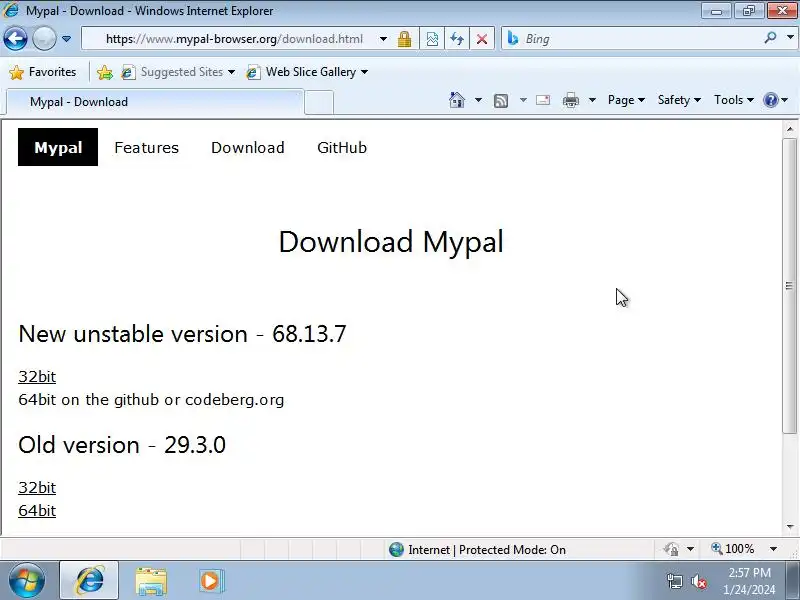The image size is (800, 600).
Task: Open the Safety menu
Action: [x=679, y=100]
